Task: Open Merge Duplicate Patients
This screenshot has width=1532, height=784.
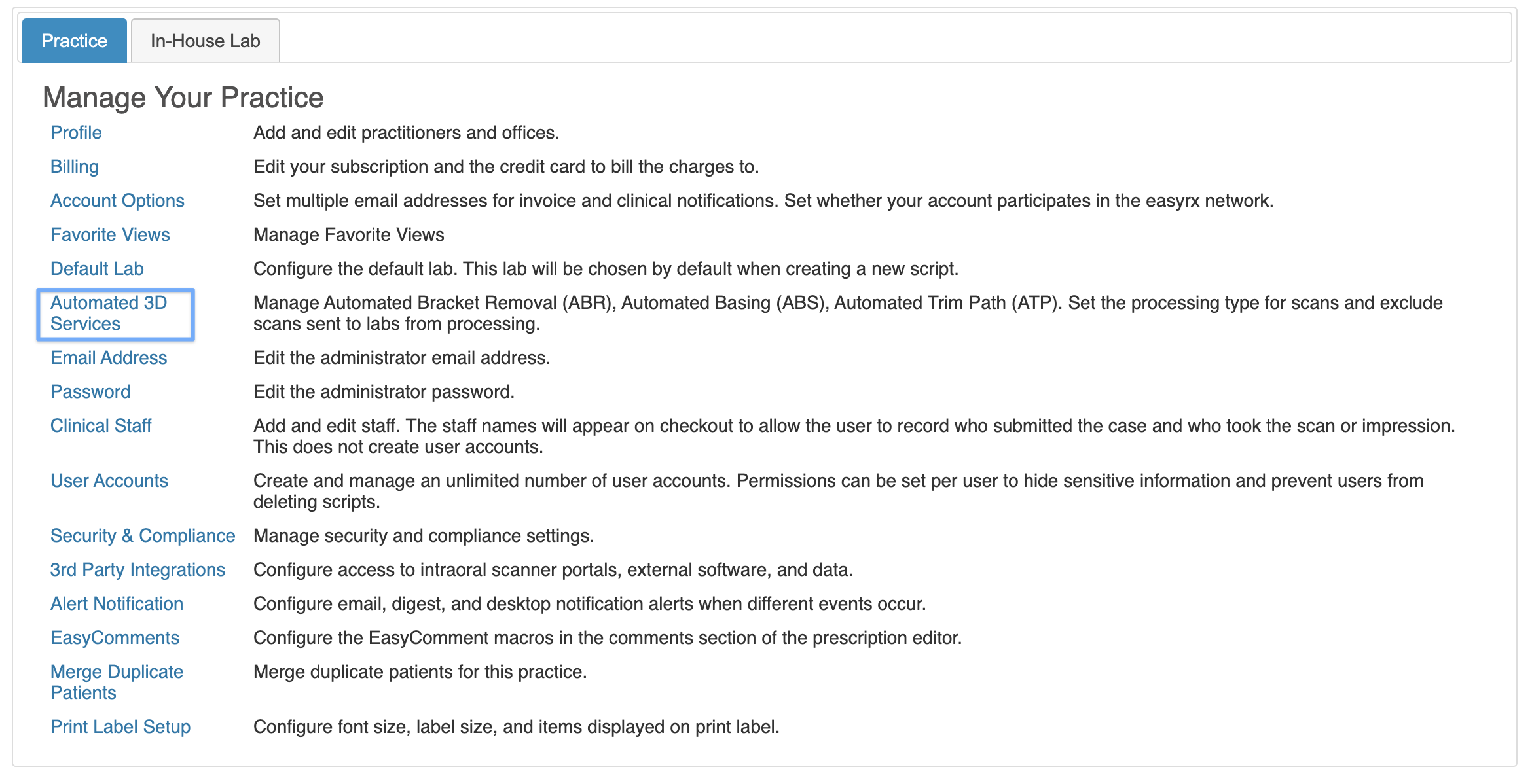Action: (x=117, y=682)
